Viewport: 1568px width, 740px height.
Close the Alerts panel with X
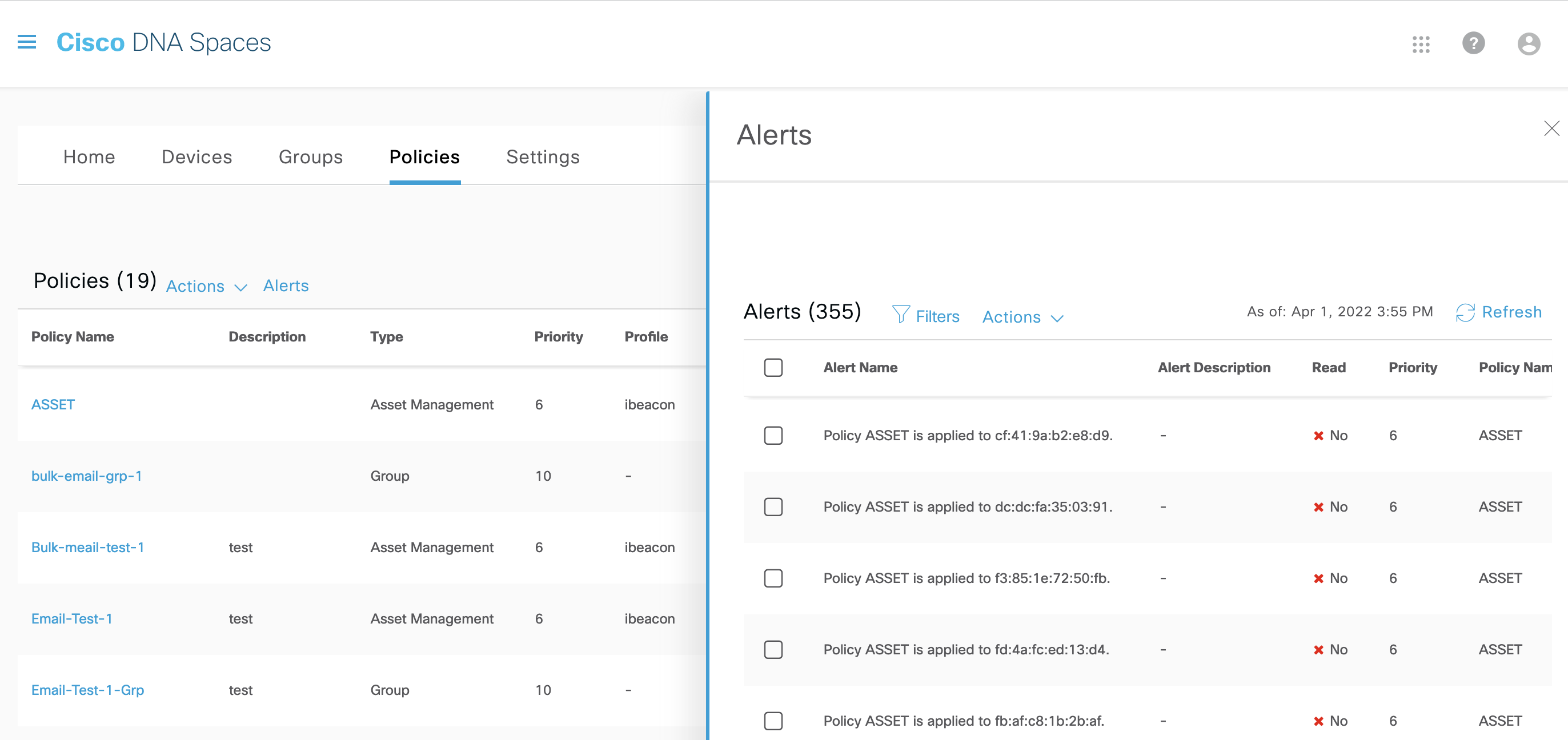pos(1551,128)
